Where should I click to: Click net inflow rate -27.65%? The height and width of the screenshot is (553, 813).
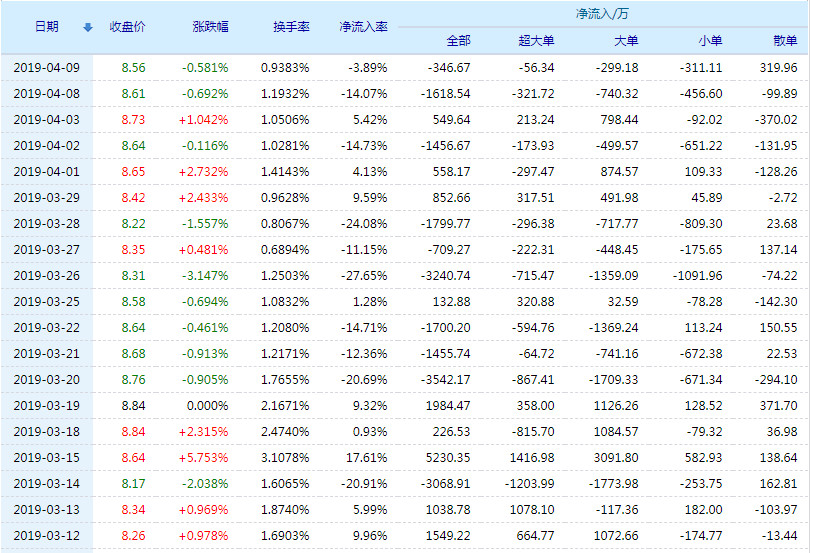(364, 276)
